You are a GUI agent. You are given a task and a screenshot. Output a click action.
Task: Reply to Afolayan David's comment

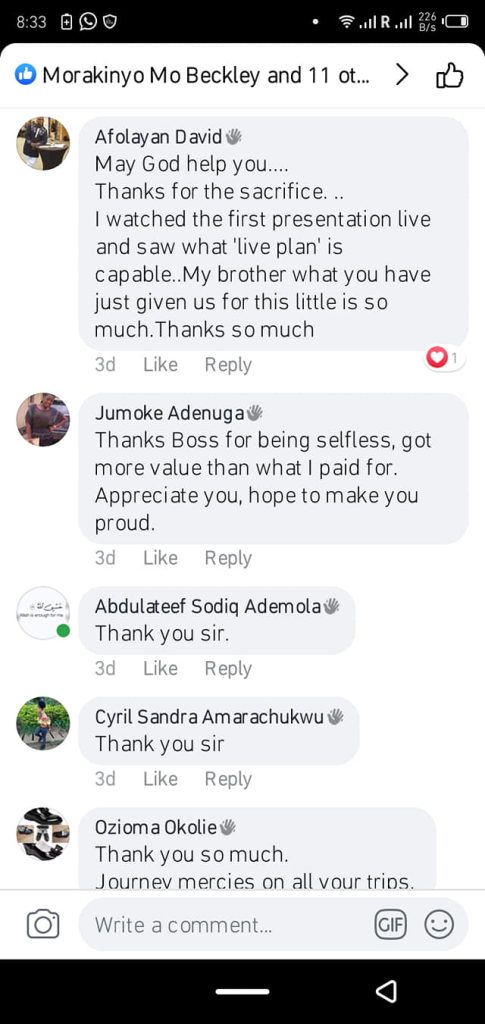point(228,365)
